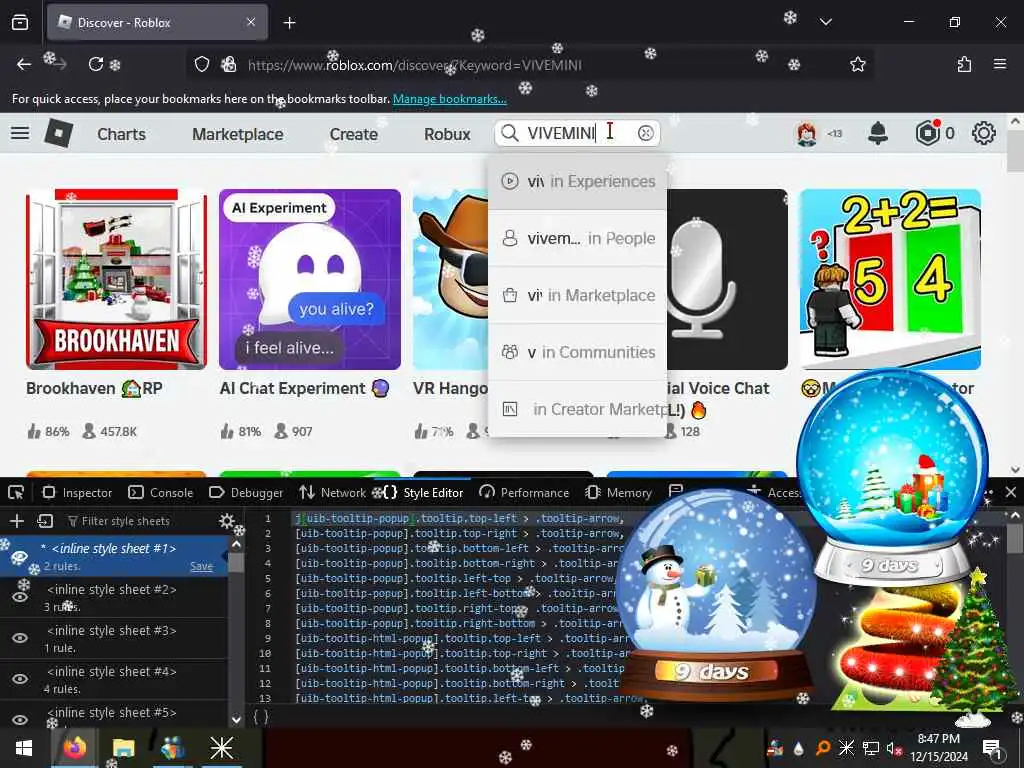Open the AI Chat Experiment thumbnail

click(x=310, y=280)
